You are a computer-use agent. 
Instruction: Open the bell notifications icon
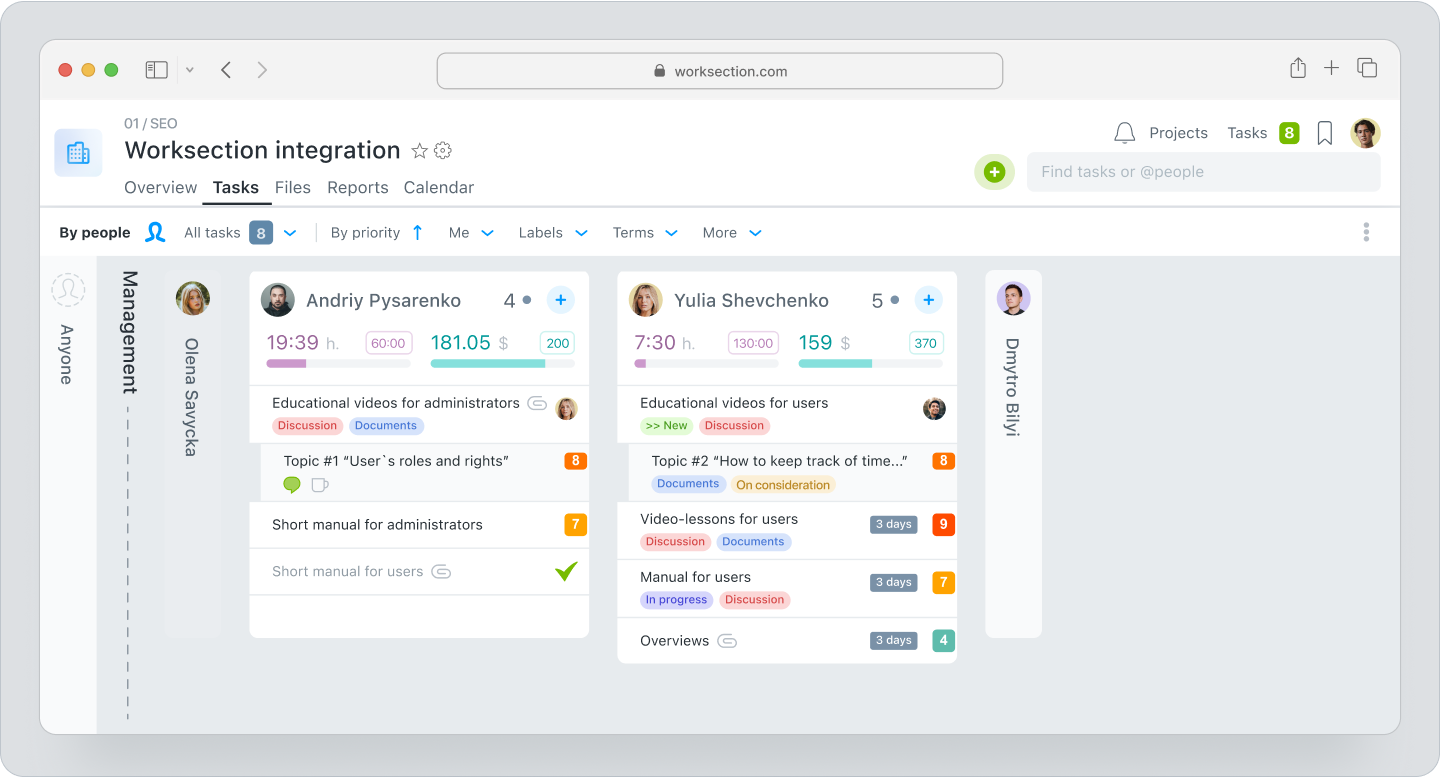(1124, 132)
